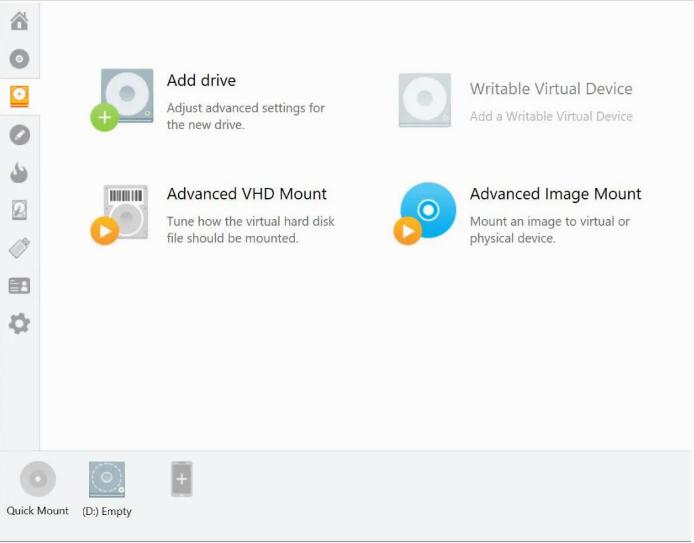
Task: Click the blue Advanced Image Mount icon
Action: [427, 212]
